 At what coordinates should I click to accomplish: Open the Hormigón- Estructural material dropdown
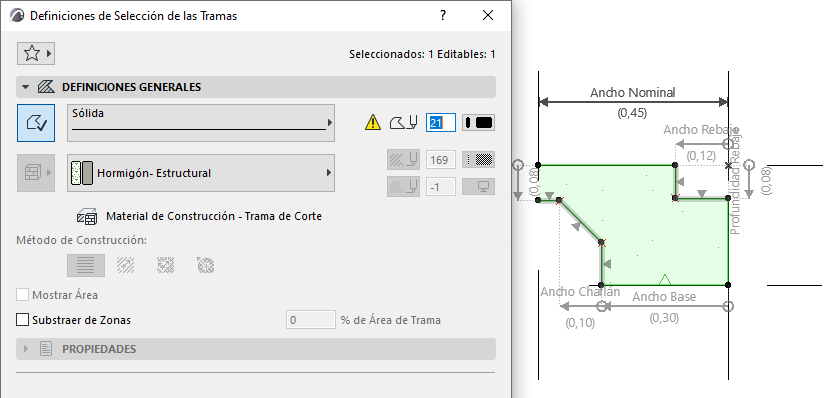point(201,173)
